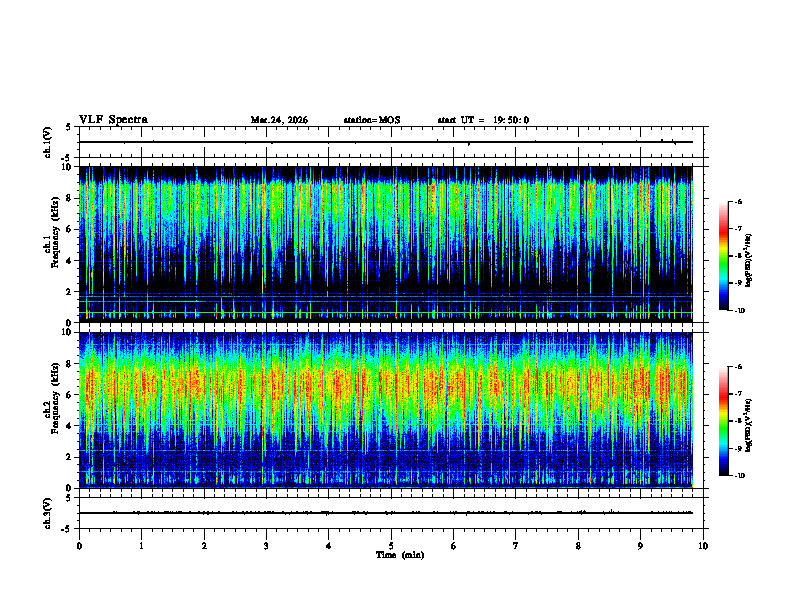Select the ch.1 color bar "log(PSD)" label
The width and height of the screenshot is (792, 612).
tap(749, 261)
